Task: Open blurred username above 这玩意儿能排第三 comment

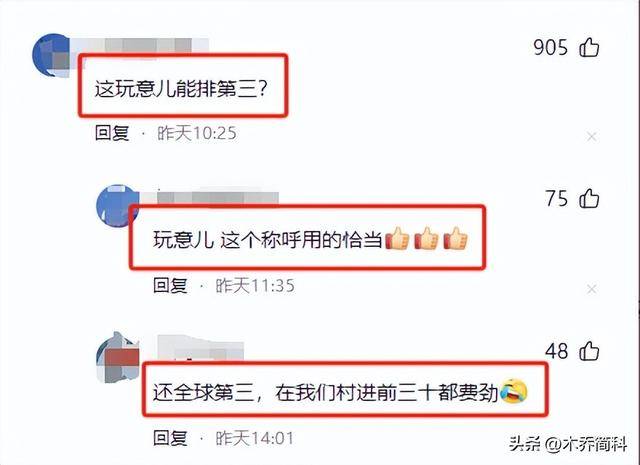Action: (139, 45)
